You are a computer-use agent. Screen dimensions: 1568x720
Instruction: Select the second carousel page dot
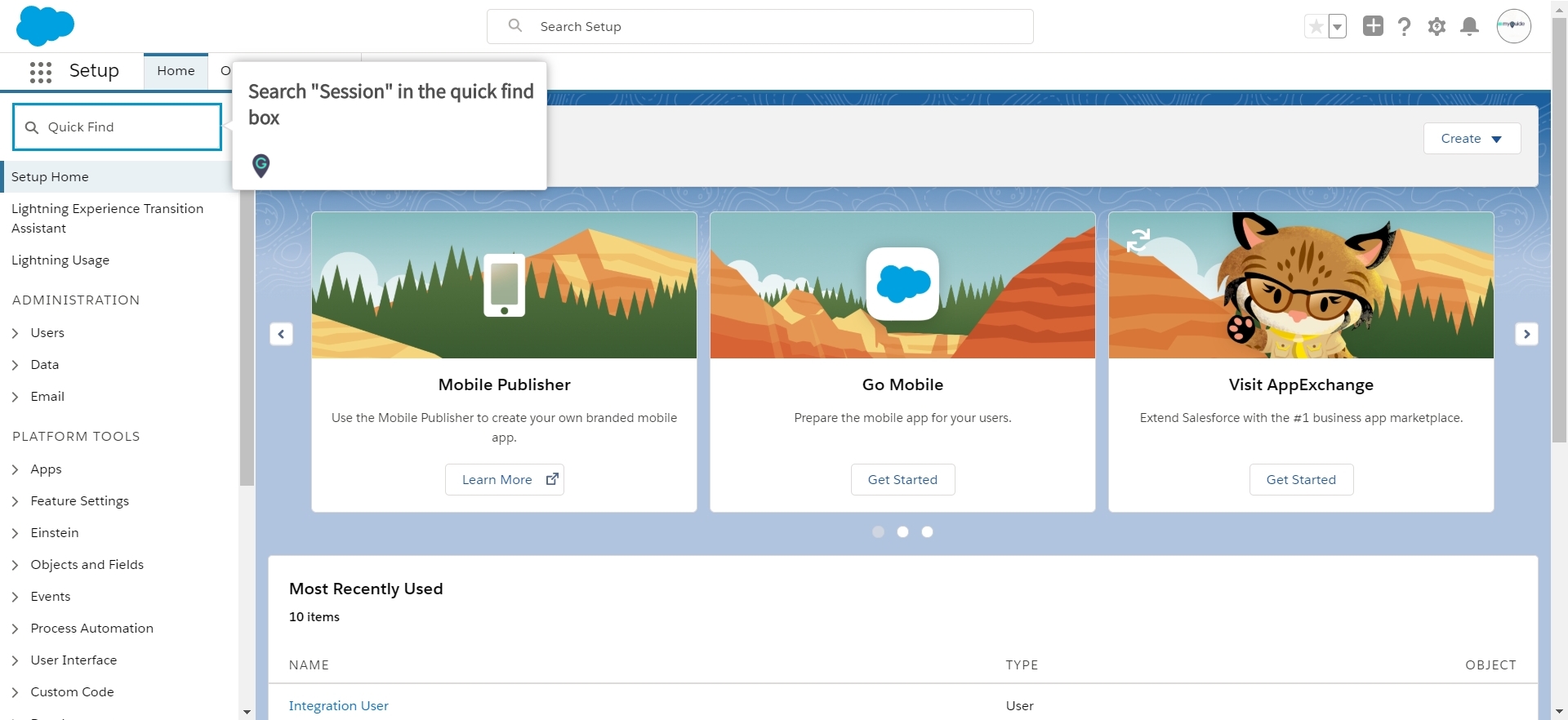902,532
